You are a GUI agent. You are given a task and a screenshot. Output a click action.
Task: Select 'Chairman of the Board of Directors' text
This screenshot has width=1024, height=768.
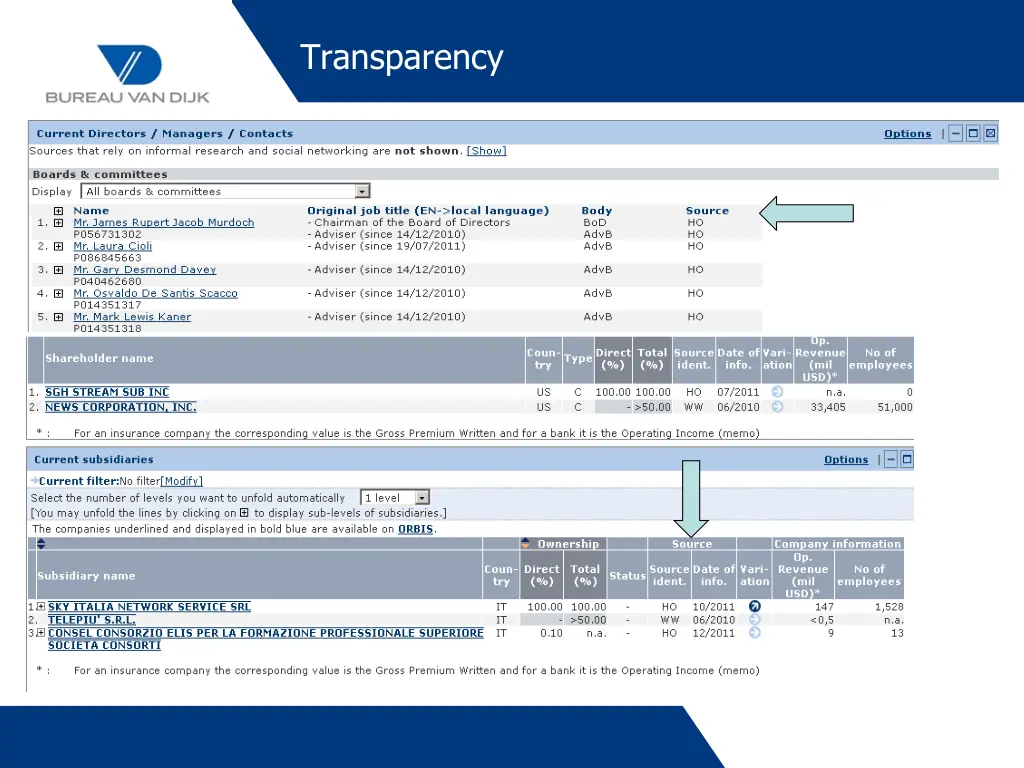[412, 223]
